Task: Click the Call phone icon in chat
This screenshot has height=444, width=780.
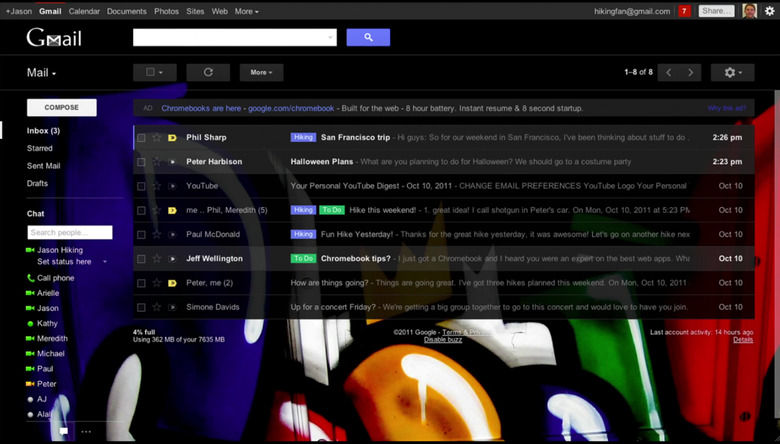Action: point(30,278)
